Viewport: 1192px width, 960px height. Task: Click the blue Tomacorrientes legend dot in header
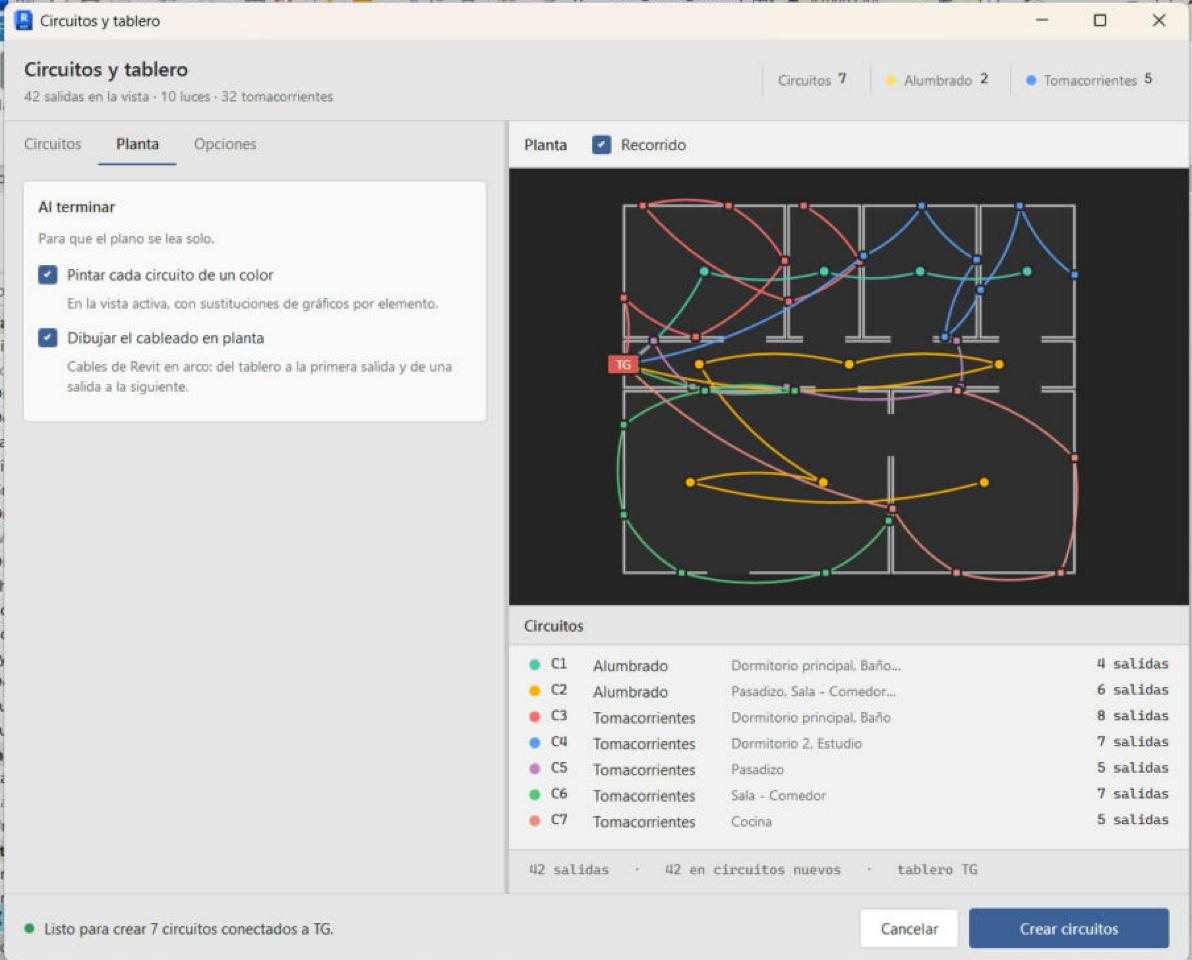click(1031, 80)
